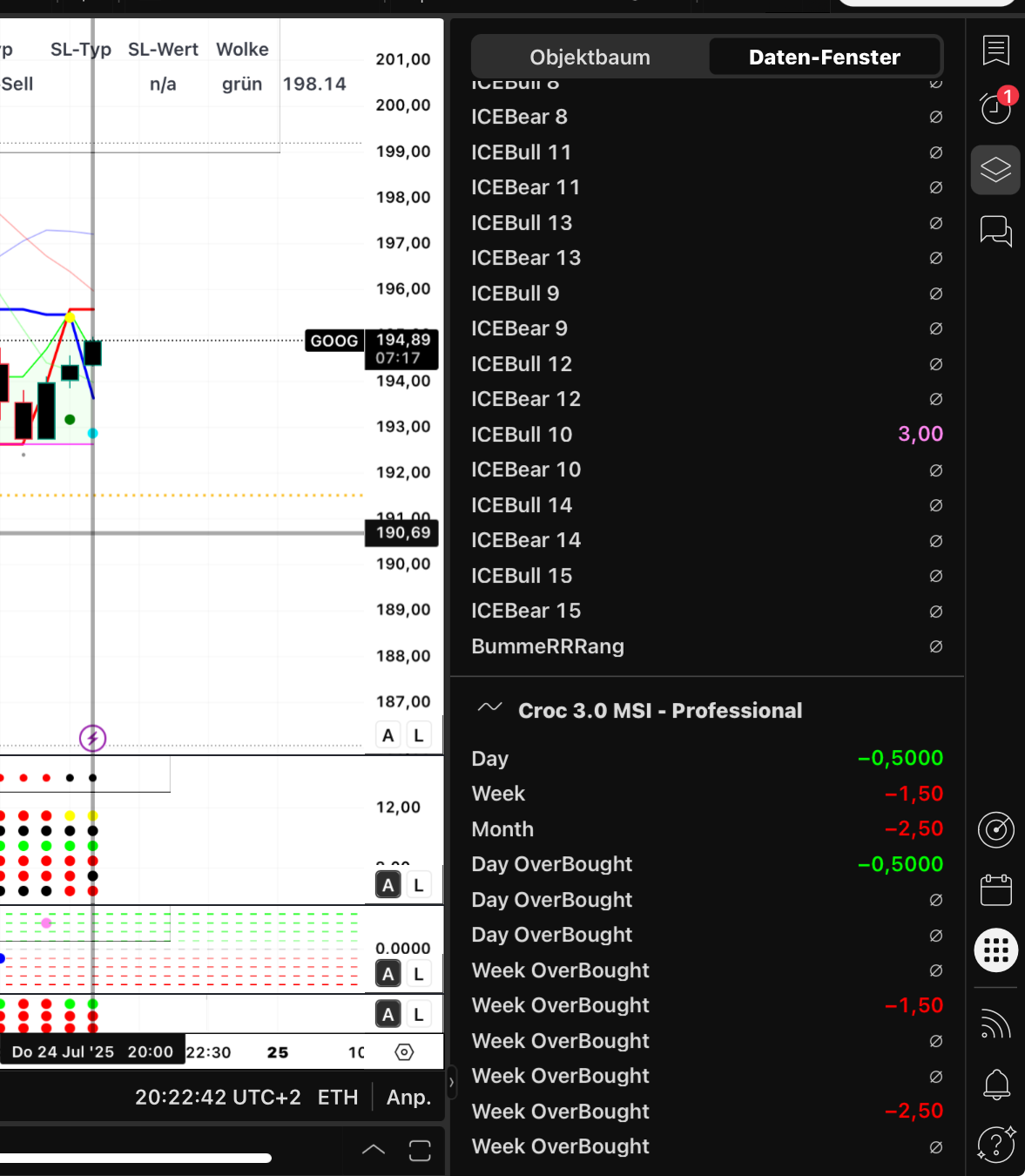1025x1176 pixels.
Task: Click the Anp. adjustment button
Action: 408,1098
